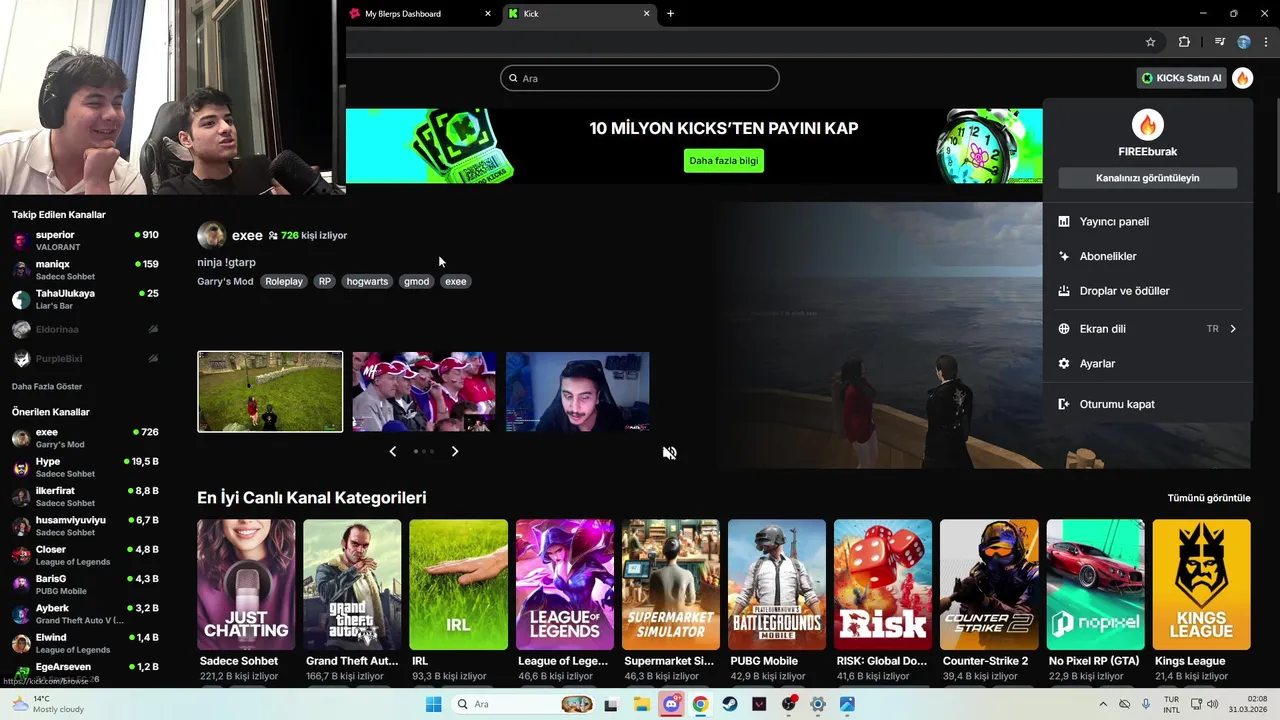
Task: Close the My Blerps Dashboard tab
Action: 488,14
